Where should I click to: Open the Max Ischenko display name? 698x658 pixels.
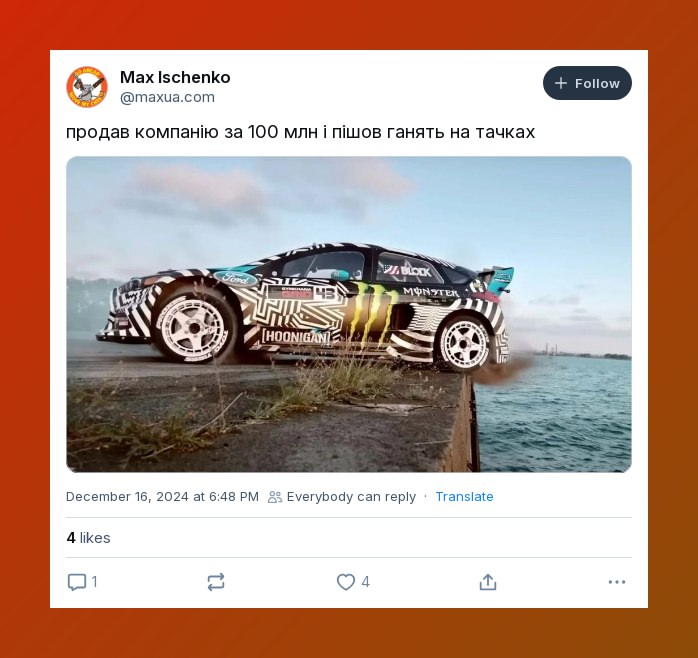(x=175, y=77)
